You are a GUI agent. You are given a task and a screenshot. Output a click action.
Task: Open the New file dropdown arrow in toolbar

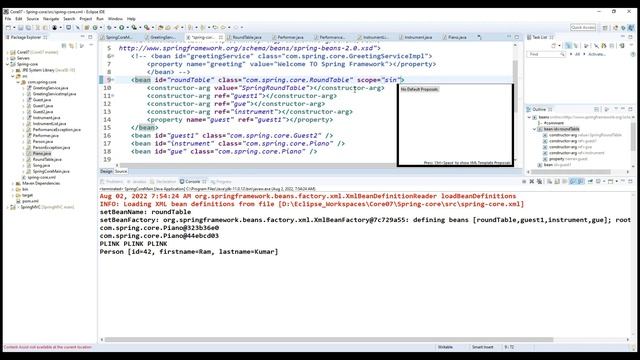[x=14, y=28]
